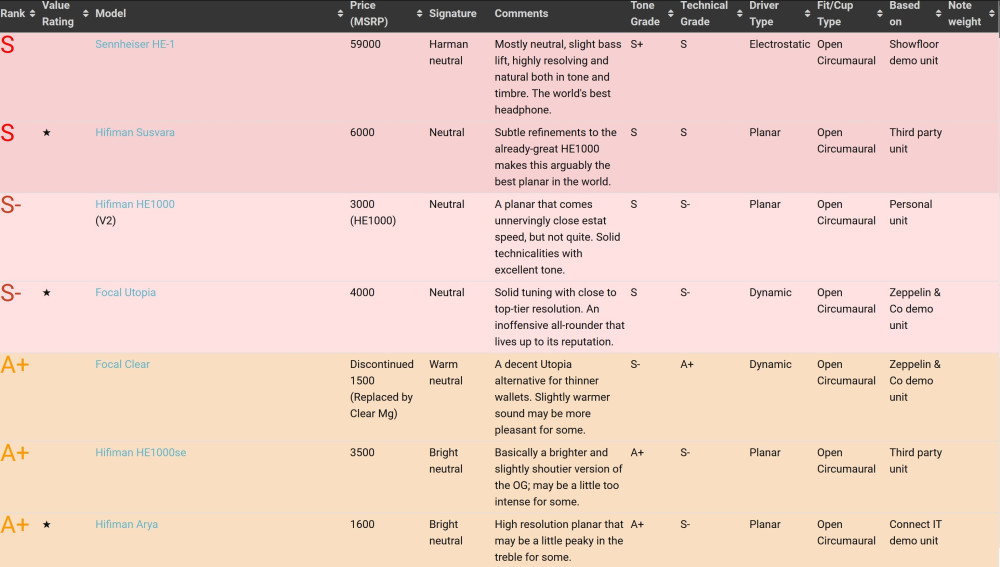Click the Focal Utopia Dynamic driver cell

click(770, 292)
